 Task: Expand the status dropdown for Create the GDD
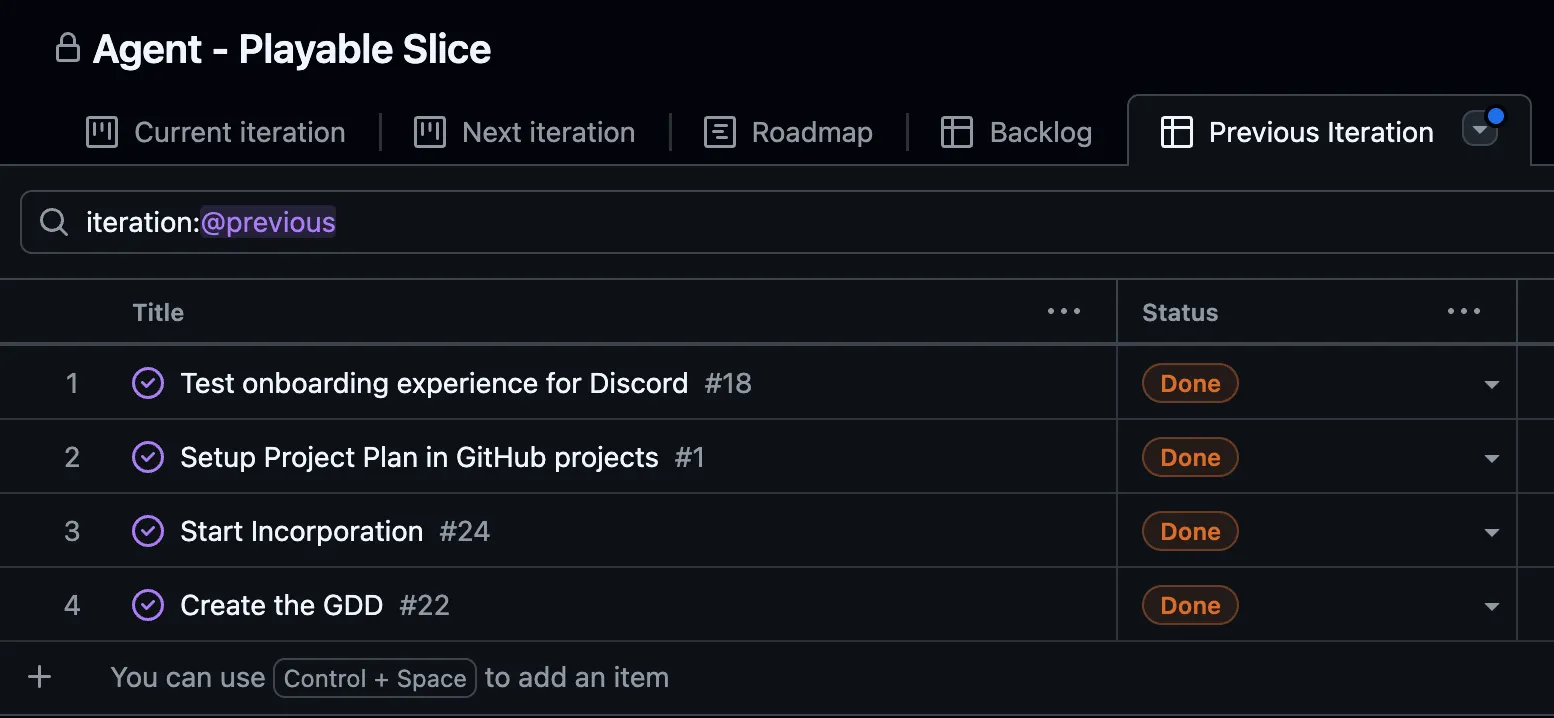(1491, 605)
